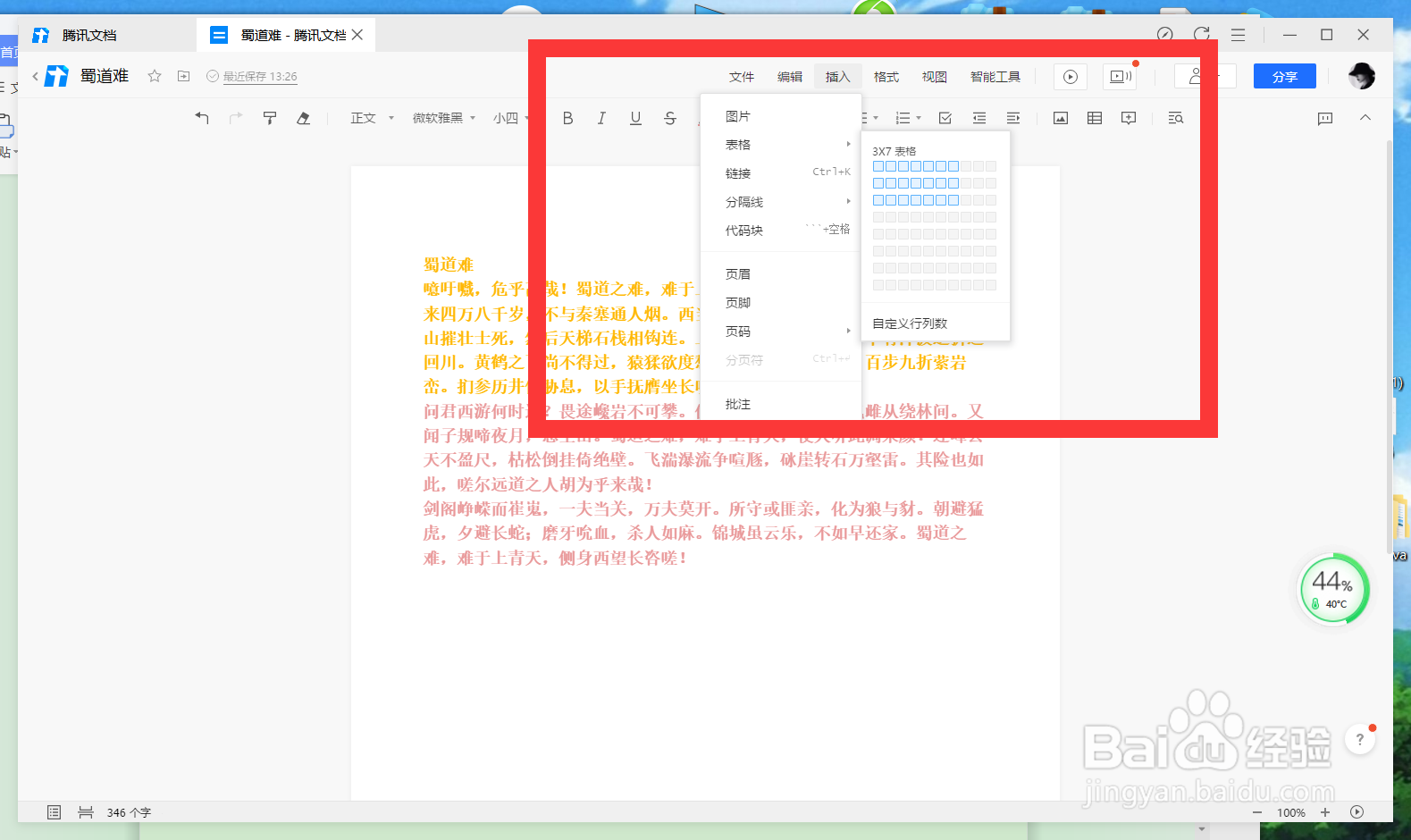Image resolution: width=1411 pixels, height=840 pixels.
Task: Zoom out with the minus button
Action: click(1257, 812)
